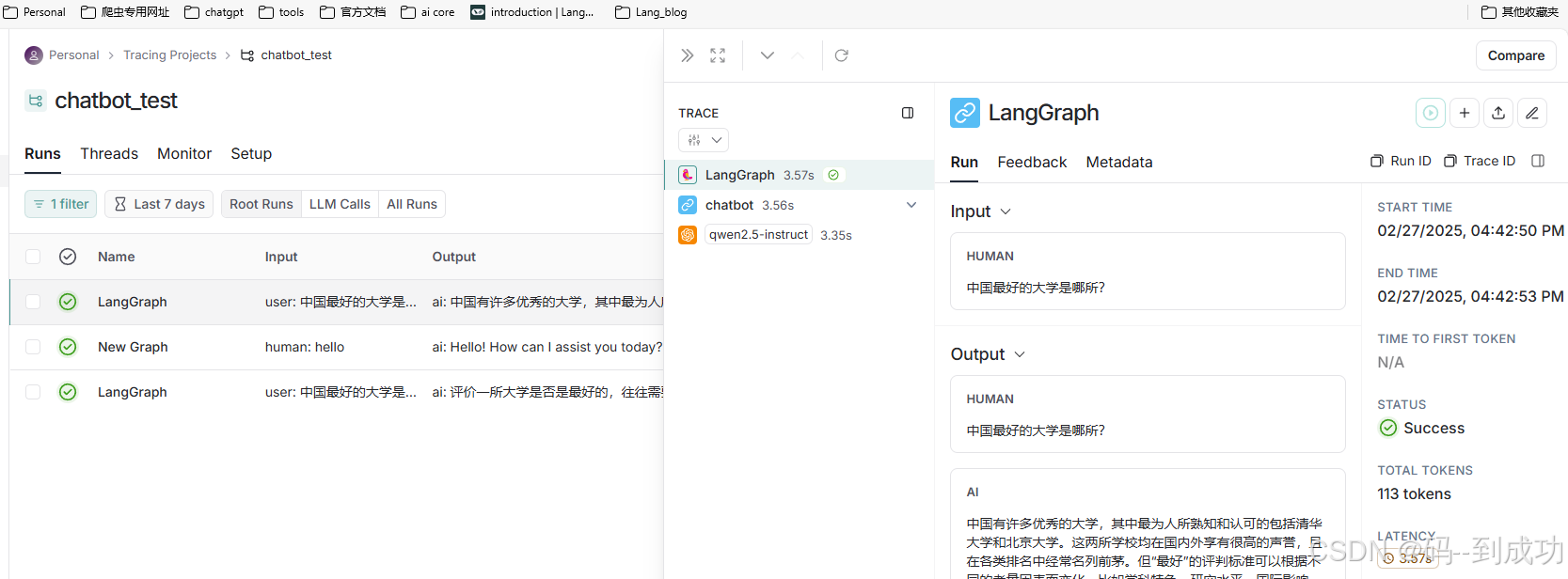The image size is (1568, 579).
Task: Go to Personal breadcrumb
Action: (x=73, y=55)
